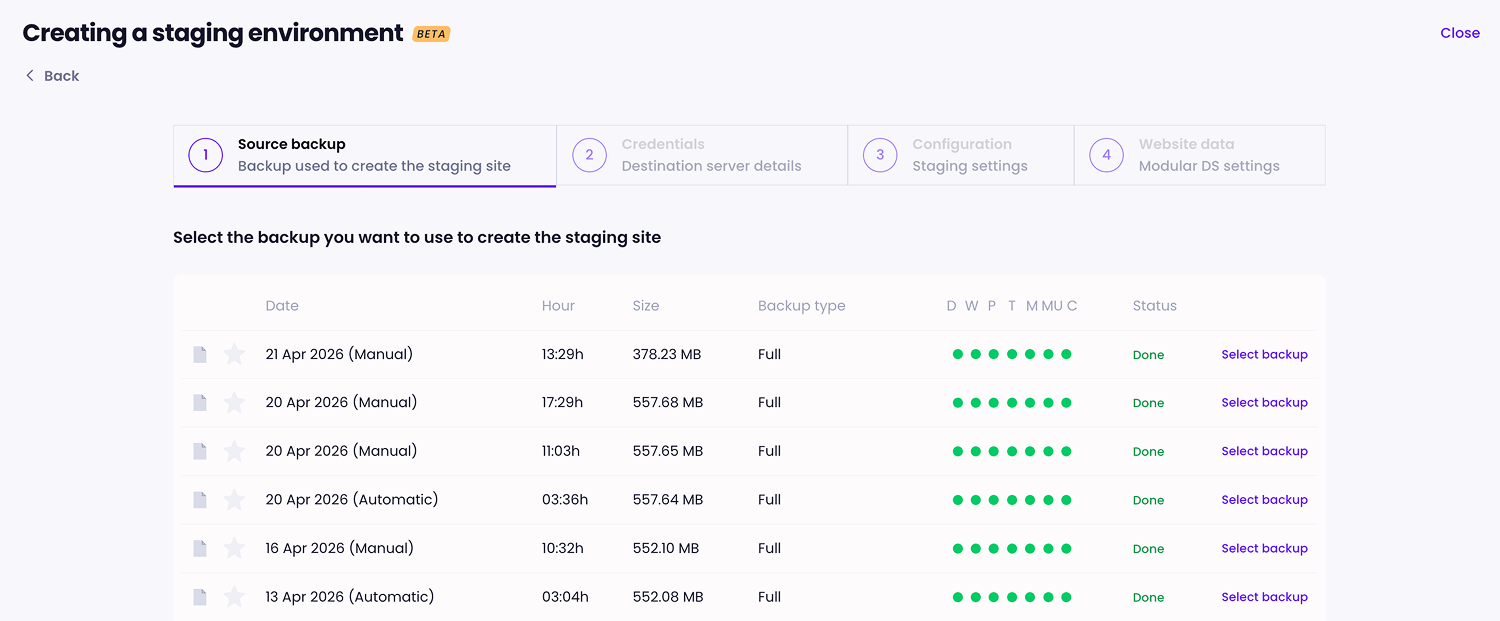
Task: Click the Hour column header
Action: pyautogui.click(x=558, y=306)
